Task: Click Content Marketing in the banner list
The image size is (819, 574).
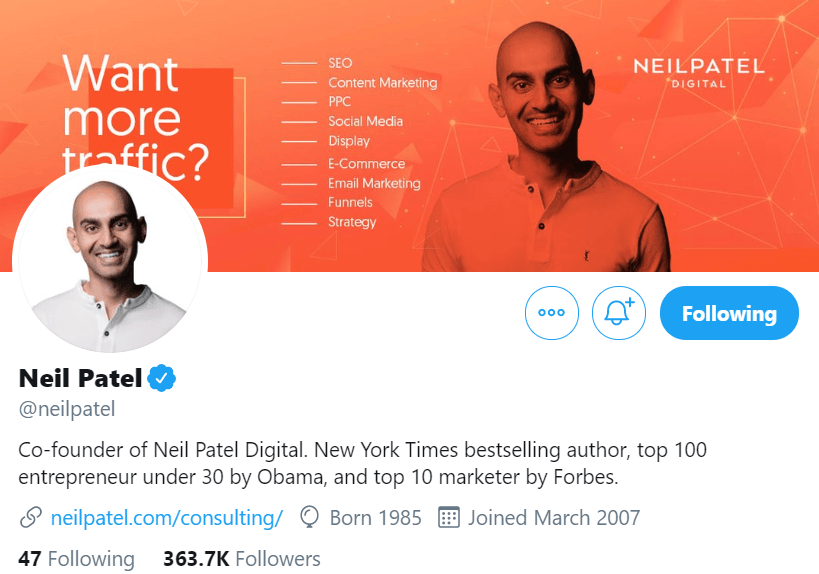Action: pyautogui.click(x=382, y=83)
